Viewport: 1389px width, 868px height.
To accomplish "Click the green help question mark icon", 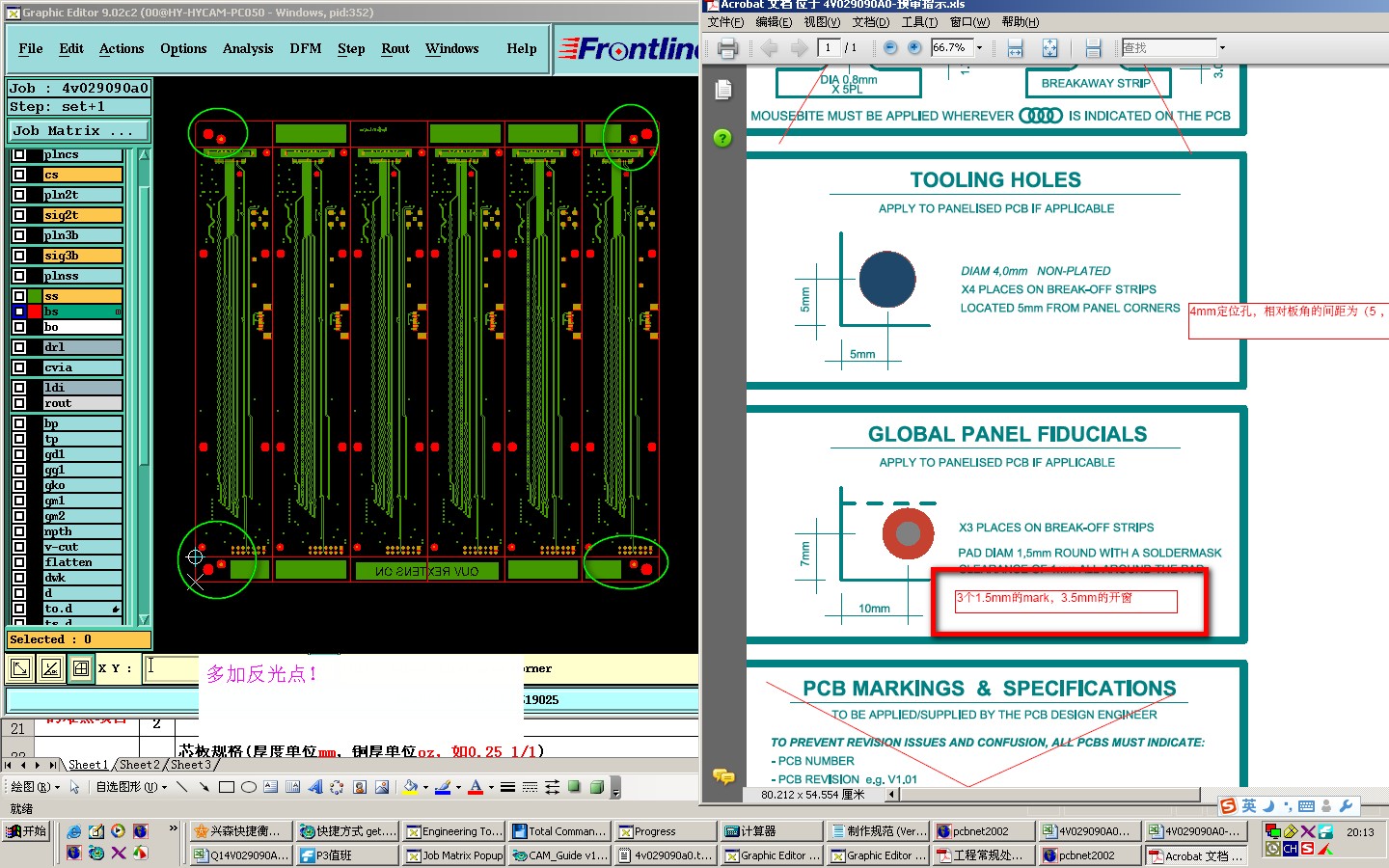I will point(722,138).
